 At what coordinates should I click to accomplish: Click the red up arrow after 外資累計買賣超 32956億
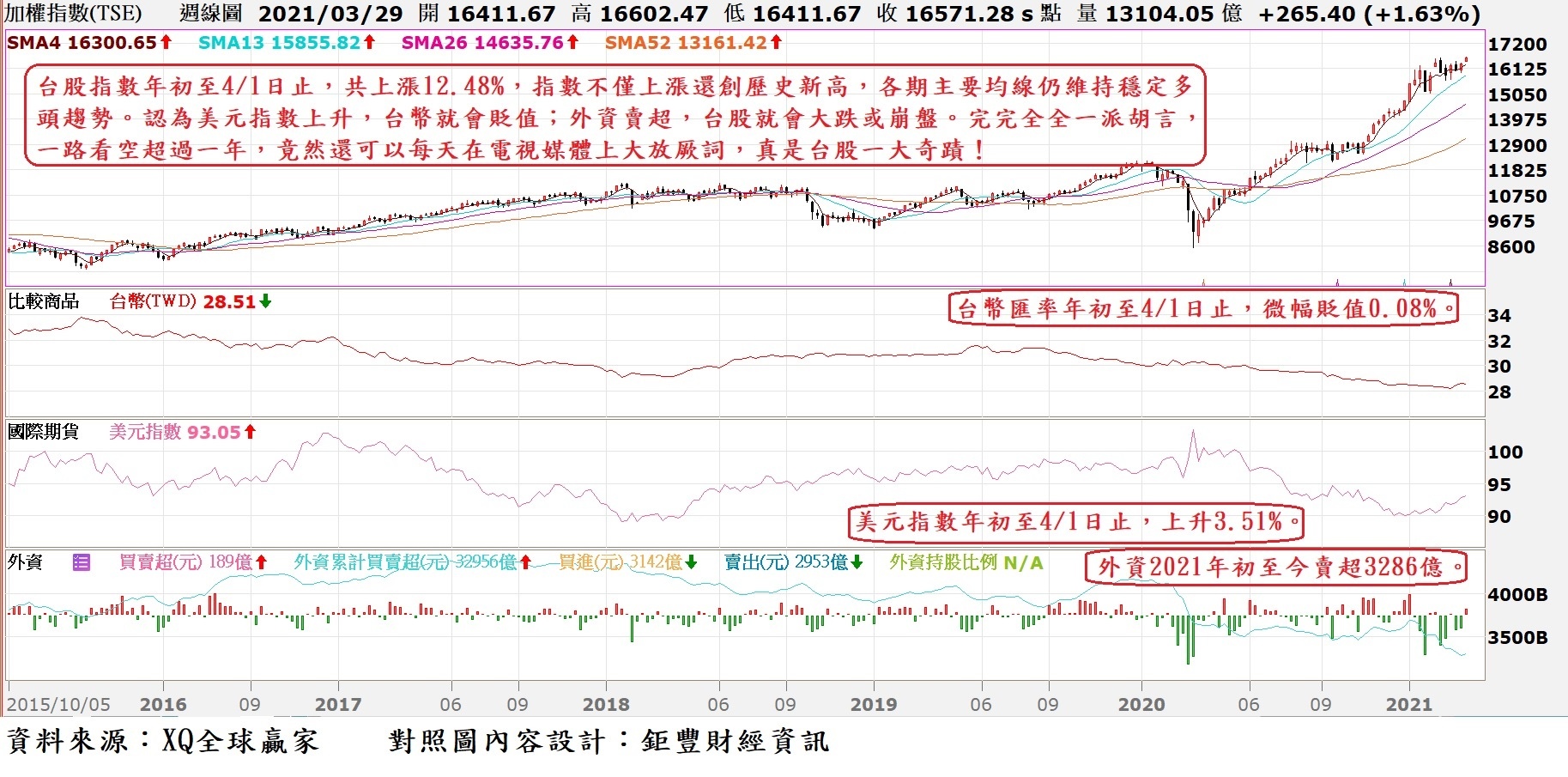(x=525, y=562)
